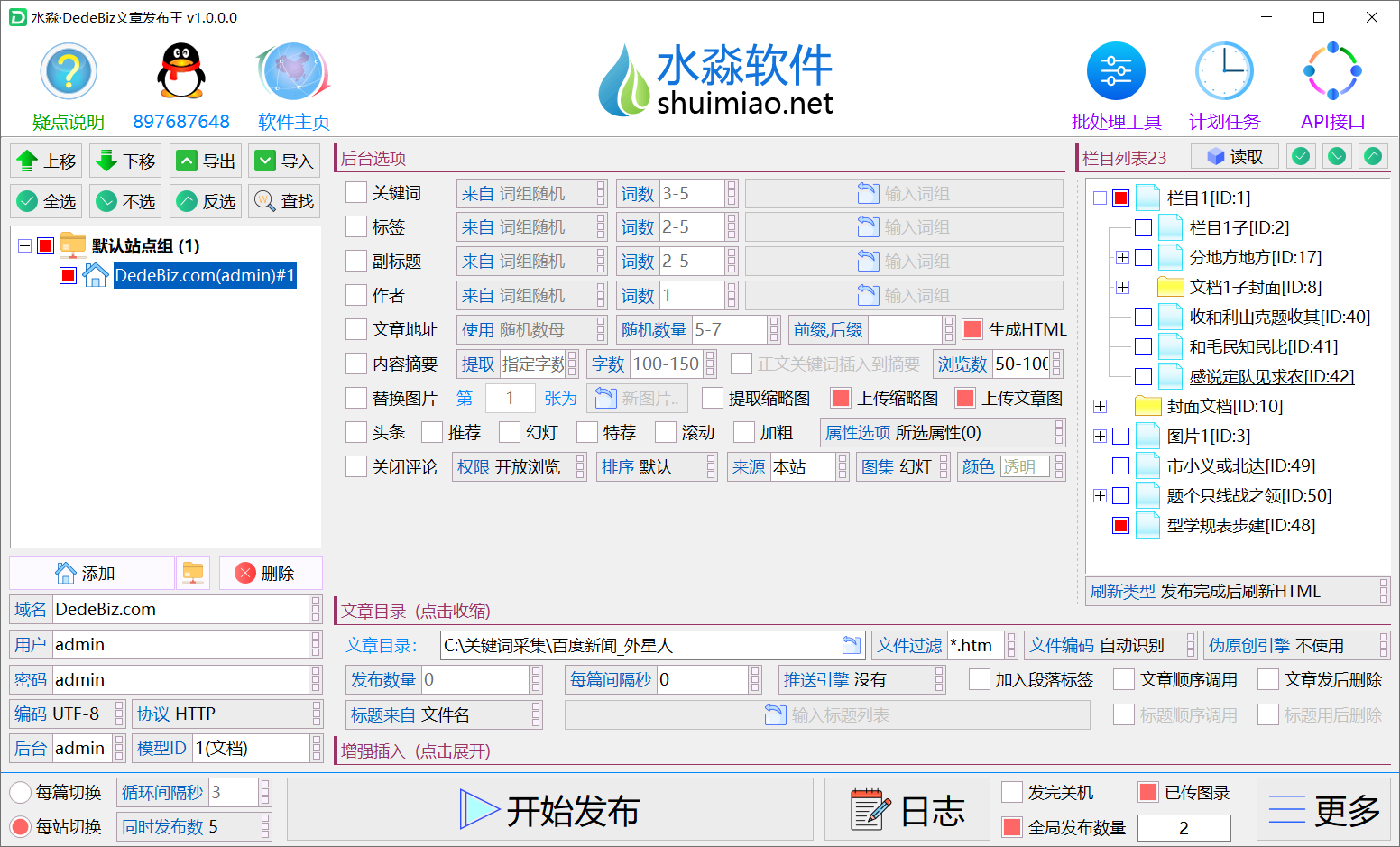
Task: Enable the 副标题 checkbox
Action: click(356, 262)
